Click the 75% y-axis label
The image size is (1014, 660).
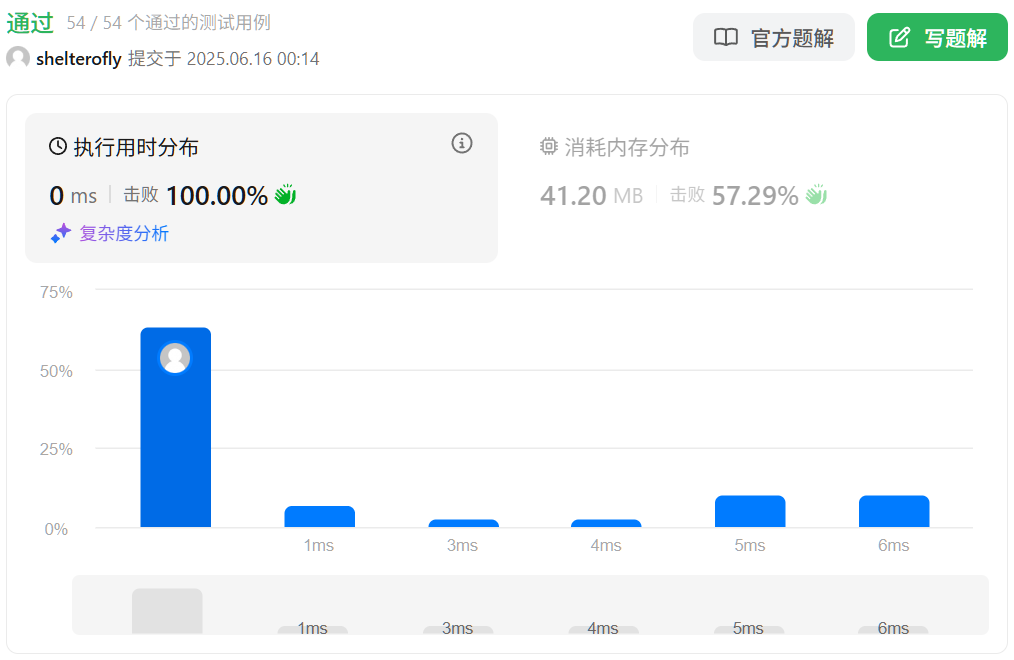(x=56, y=292)
